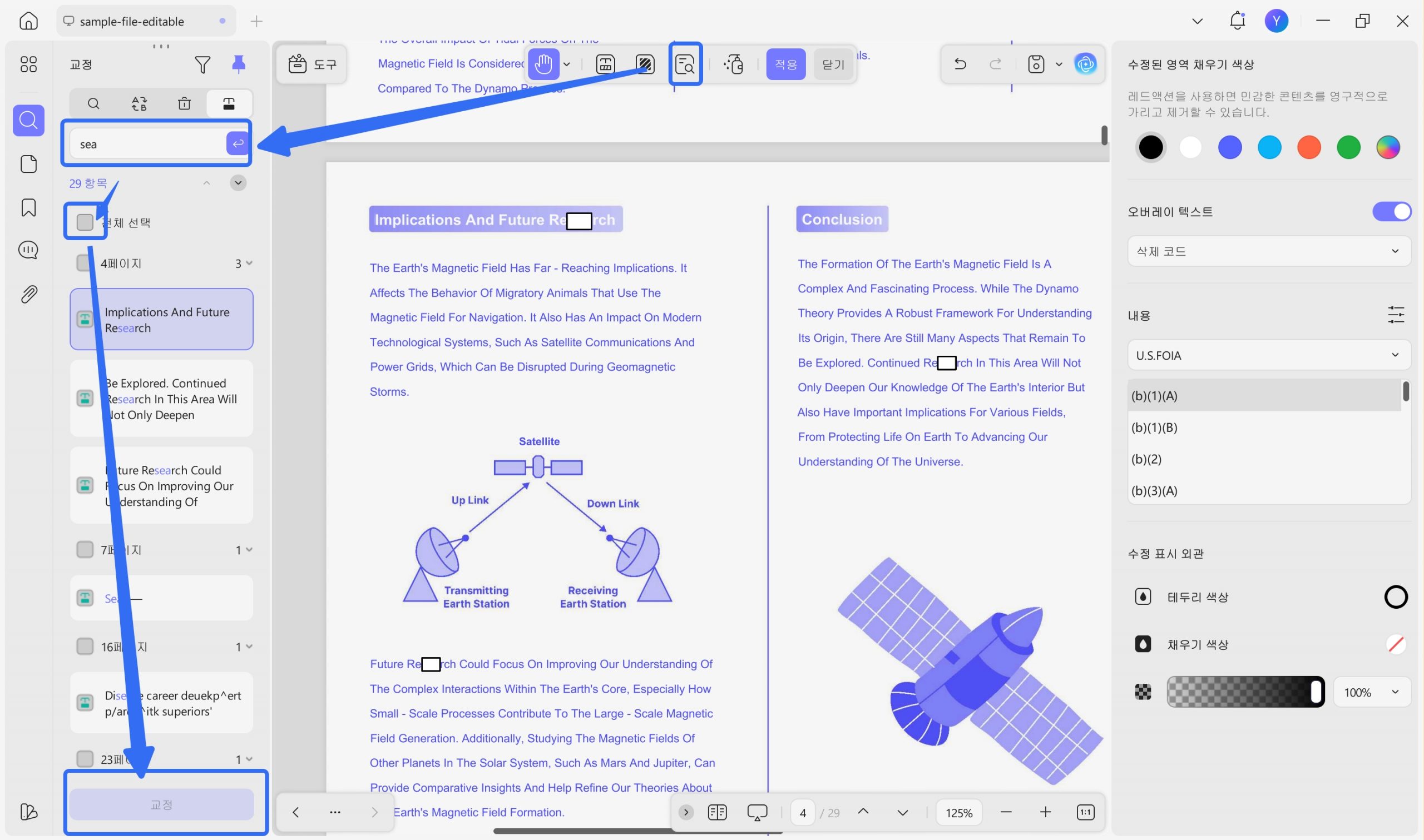Image resolution: width=1424 pixels, height=840 pixels.
Task: Click the 닫기 close button
Action: [x=833, y=64]
